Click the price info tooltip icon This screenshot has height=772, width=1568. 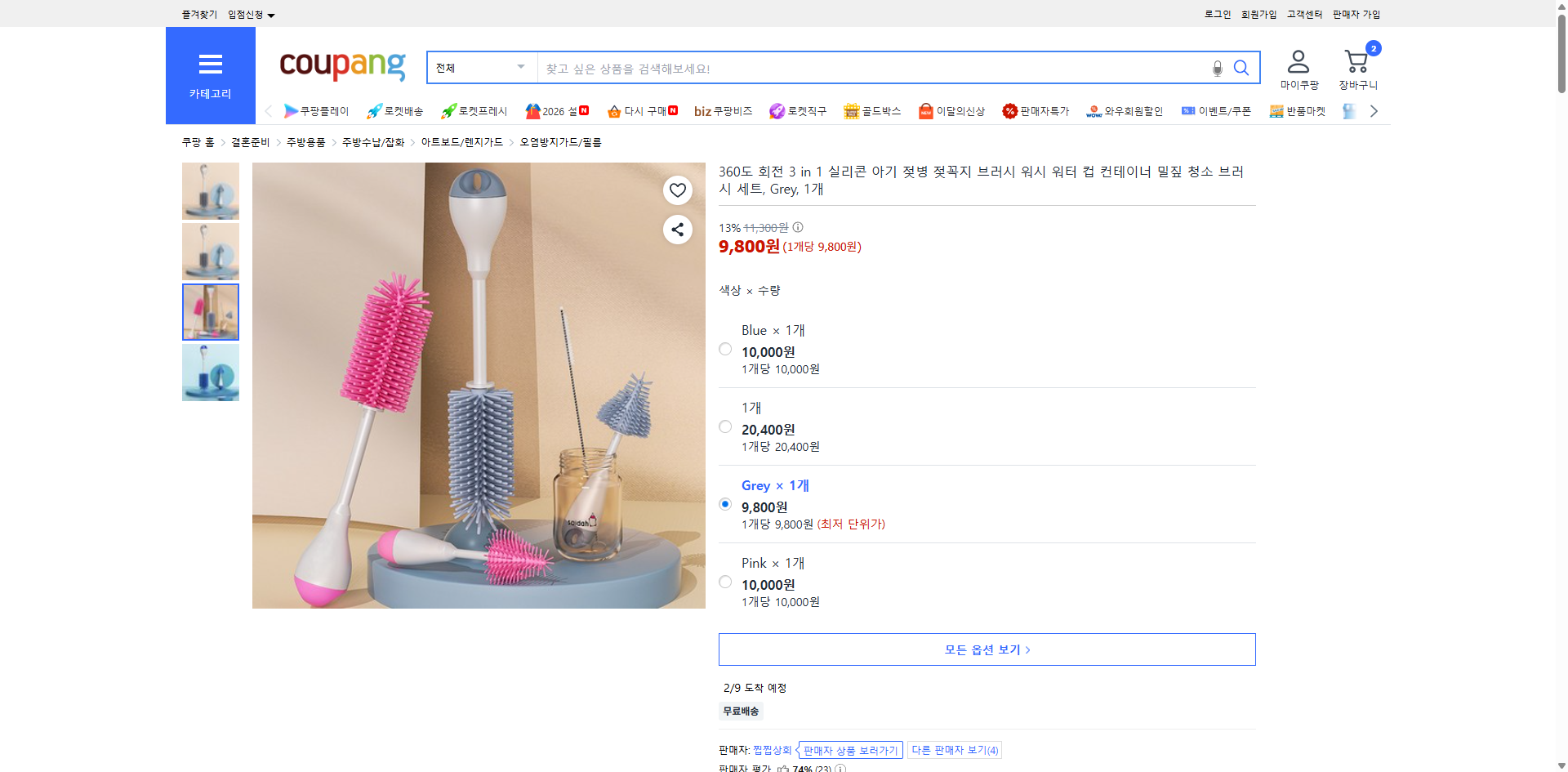pyautogui.click(x=797, y=228)
